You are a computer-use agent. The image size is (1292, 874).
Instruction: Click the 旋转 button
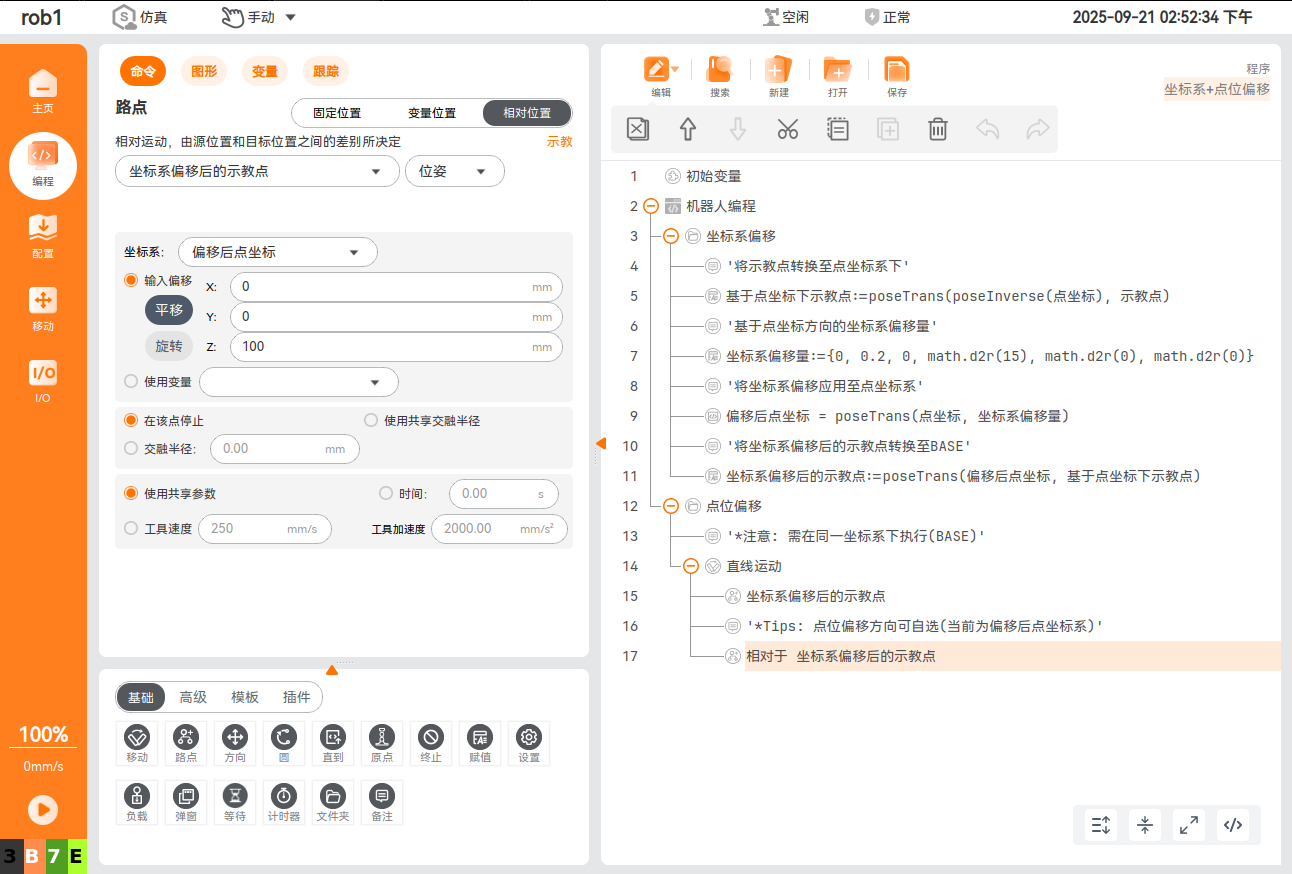[x=169, y=346]
